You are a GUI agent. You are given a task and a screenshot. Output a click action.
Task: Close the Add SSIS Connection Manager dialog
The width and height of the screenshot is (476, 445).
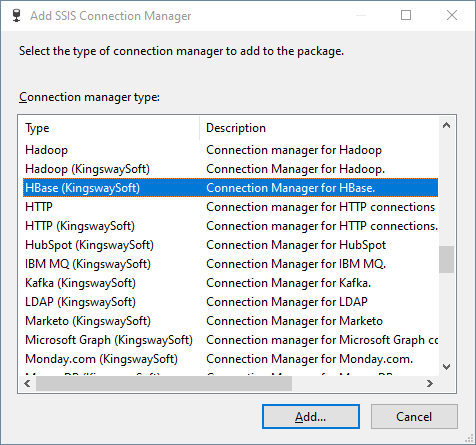click(x=452, y=15)
